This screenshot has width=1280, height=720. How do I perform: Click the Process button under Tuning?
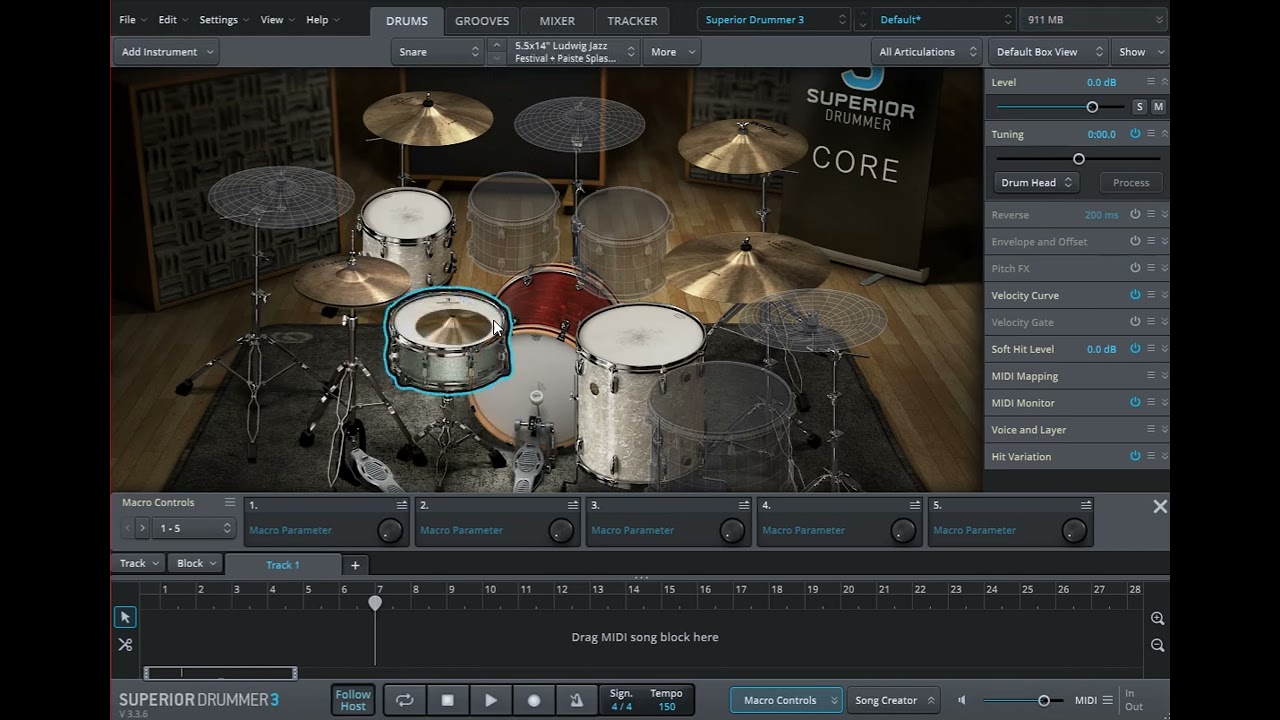tap(1131, 183)
